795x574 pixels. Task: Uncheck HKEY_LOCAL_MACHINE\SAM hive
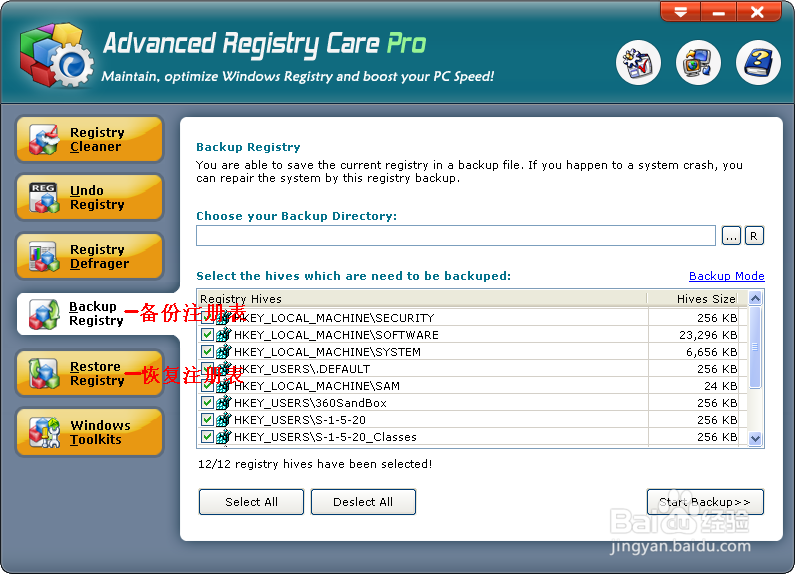click(x=207, y=386)
